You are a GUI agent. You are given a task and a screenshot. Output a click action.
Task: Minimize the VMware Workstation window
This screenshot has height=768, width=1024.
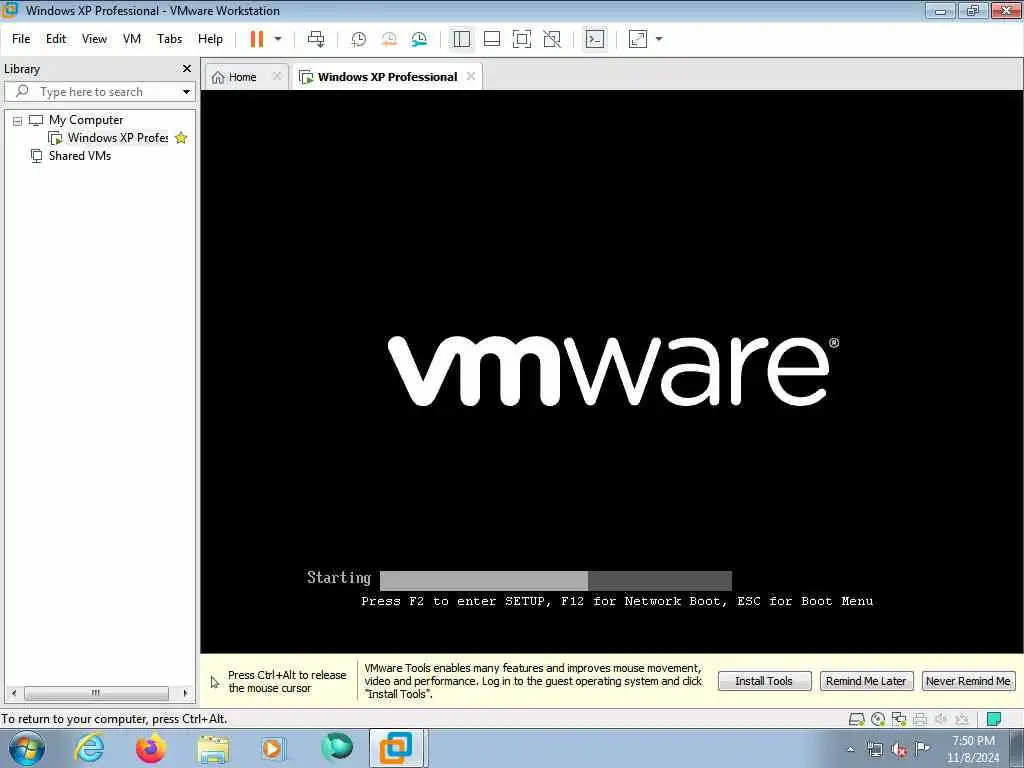pos(941,10)
